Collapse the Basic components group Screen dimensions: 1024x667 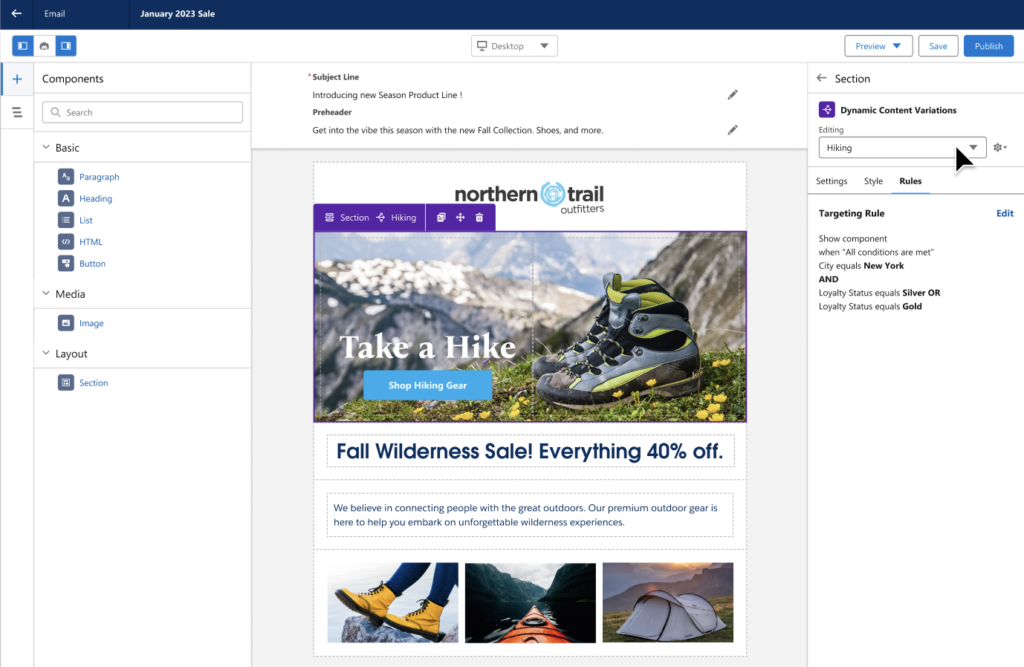point(46,148)
